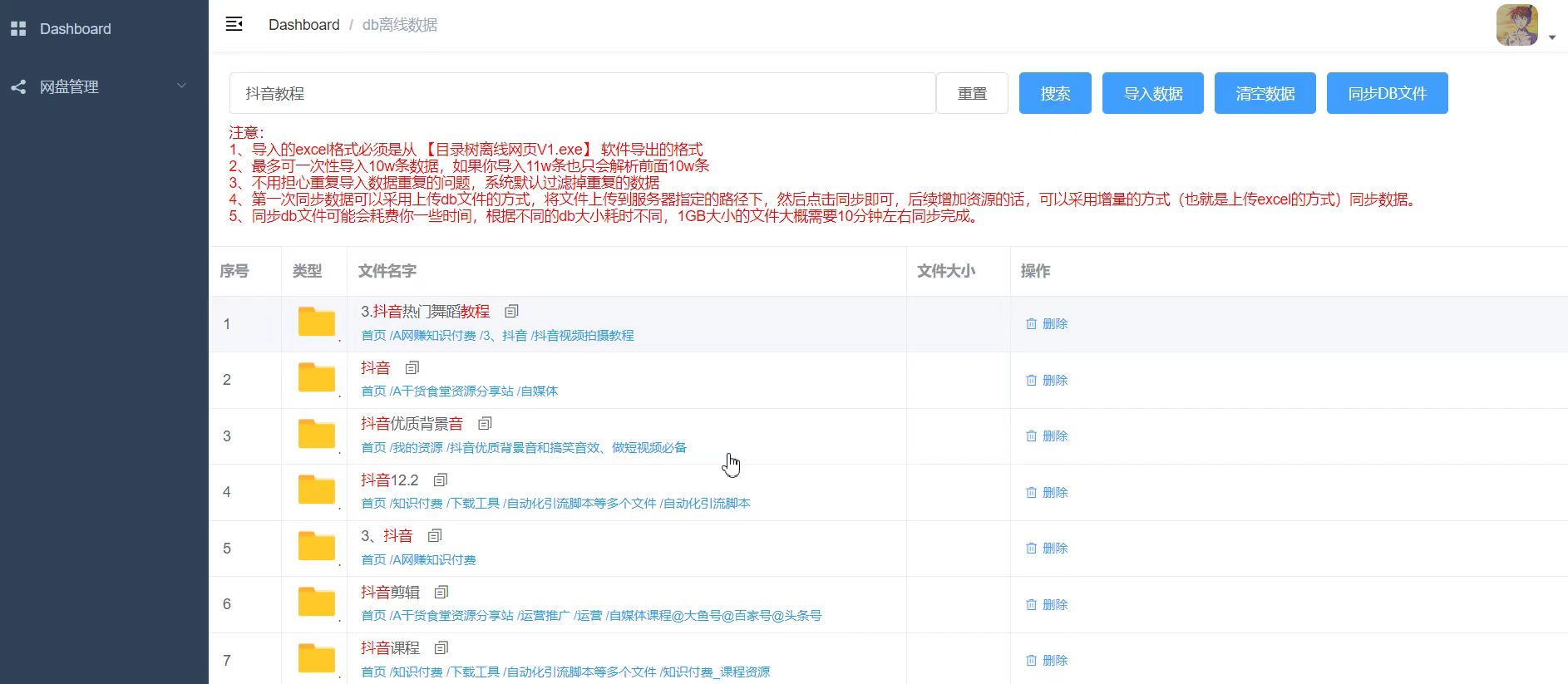This screenshot has height=684, width=1568.
Task: Copy the name of 抖音优质背景音
Action: [485, 423]
